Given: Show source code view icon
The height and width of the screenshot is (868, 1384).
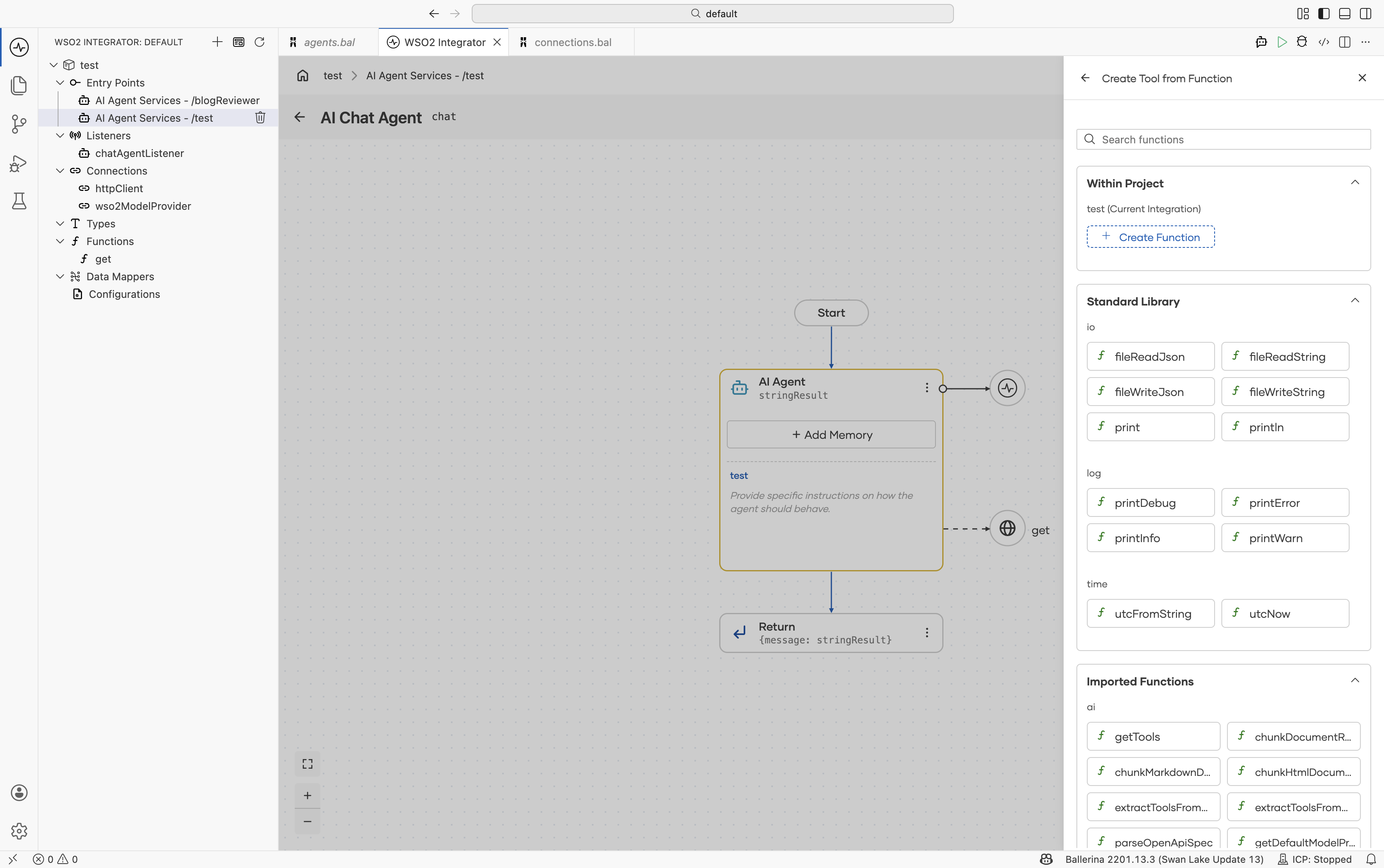Looking at the screenshot, I should point(1324,42).
